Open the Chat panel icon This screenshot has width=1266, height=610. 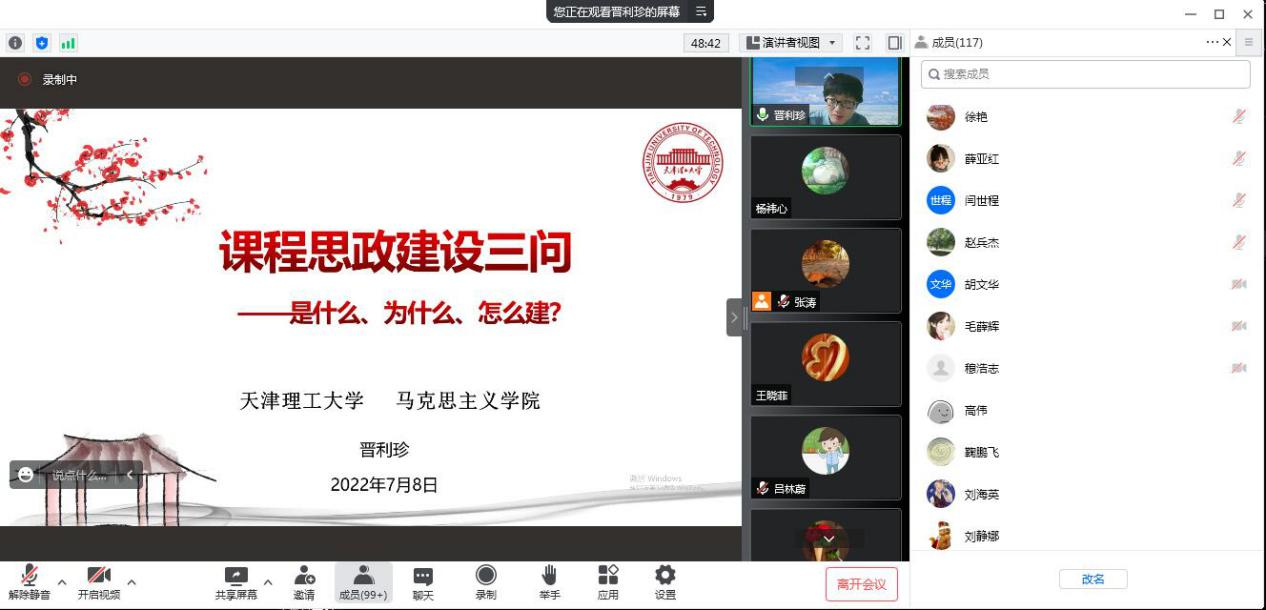(x=423, y=576)
